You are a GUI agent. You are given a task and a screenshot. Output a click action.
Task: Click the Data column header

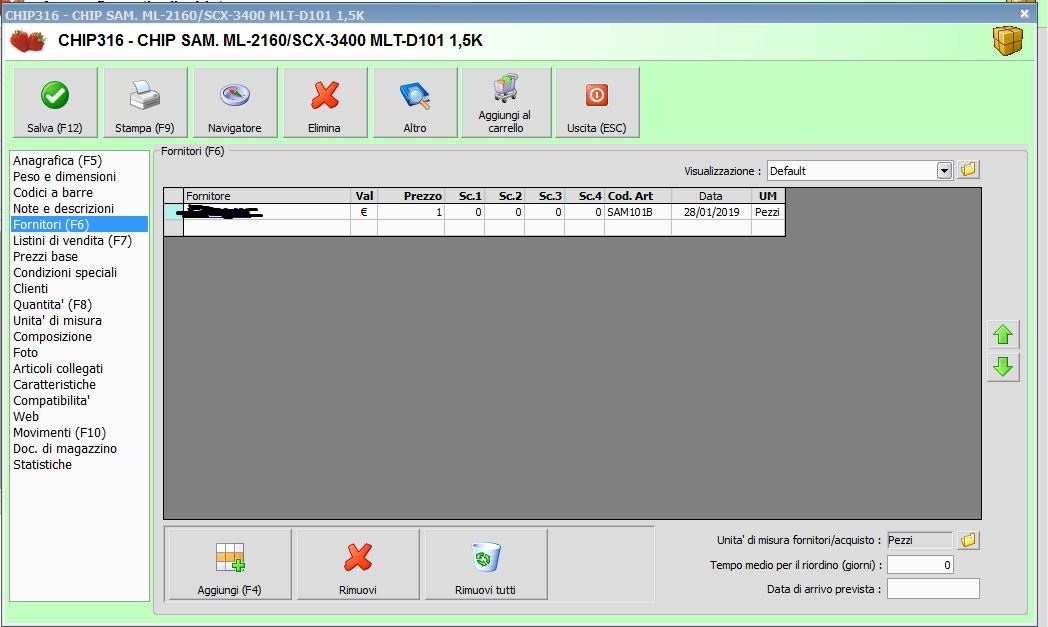(x=711, y=196)
